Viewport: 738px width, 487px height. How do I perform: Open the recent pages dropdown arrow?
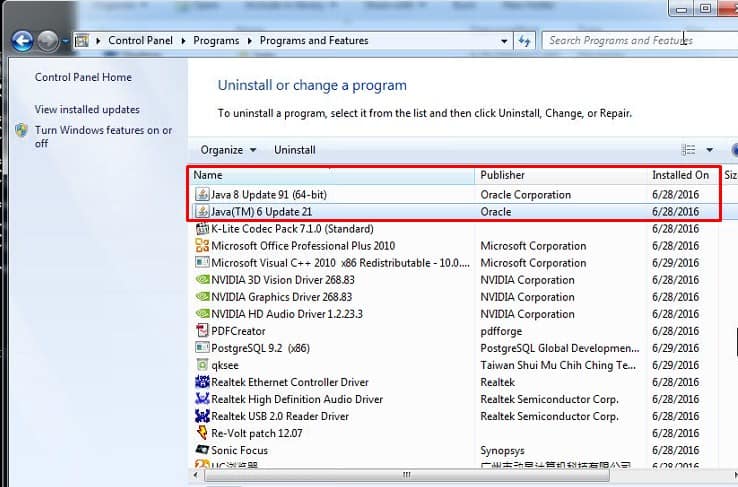coord(65,41)
